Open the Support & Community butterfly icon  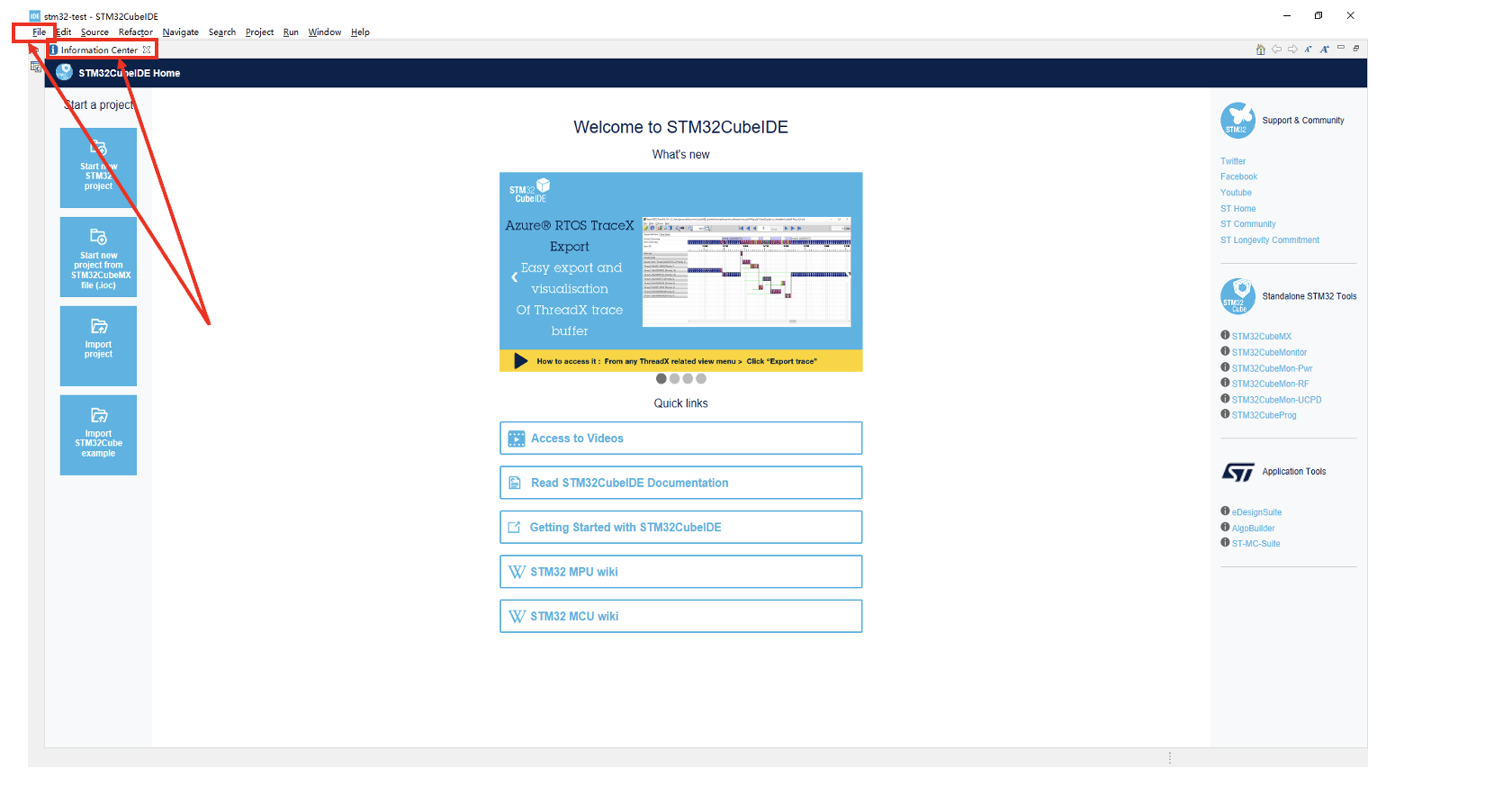(x=1237, y=120)
